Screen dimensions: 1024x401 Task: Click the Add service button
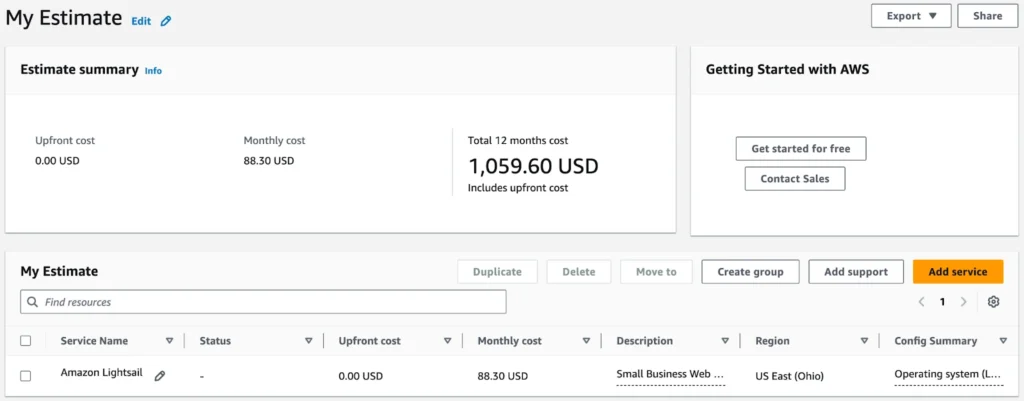click(x=957, y=272)
